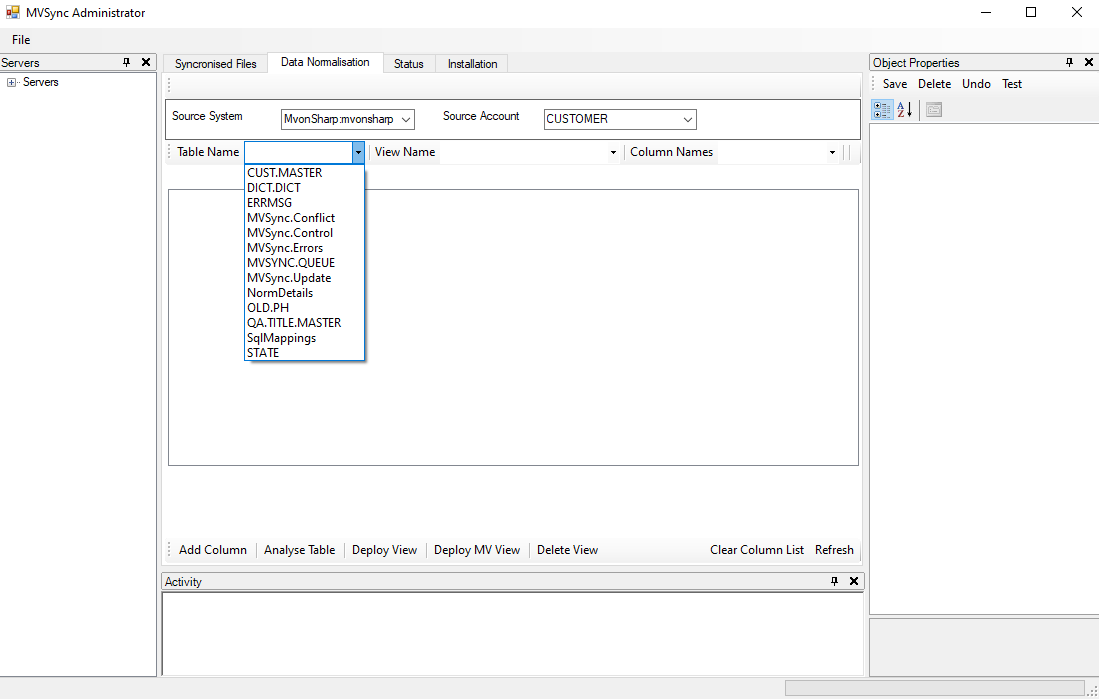Select the Servers tree item
Screen dimensions: 1099x699
[x=41, y=82]
